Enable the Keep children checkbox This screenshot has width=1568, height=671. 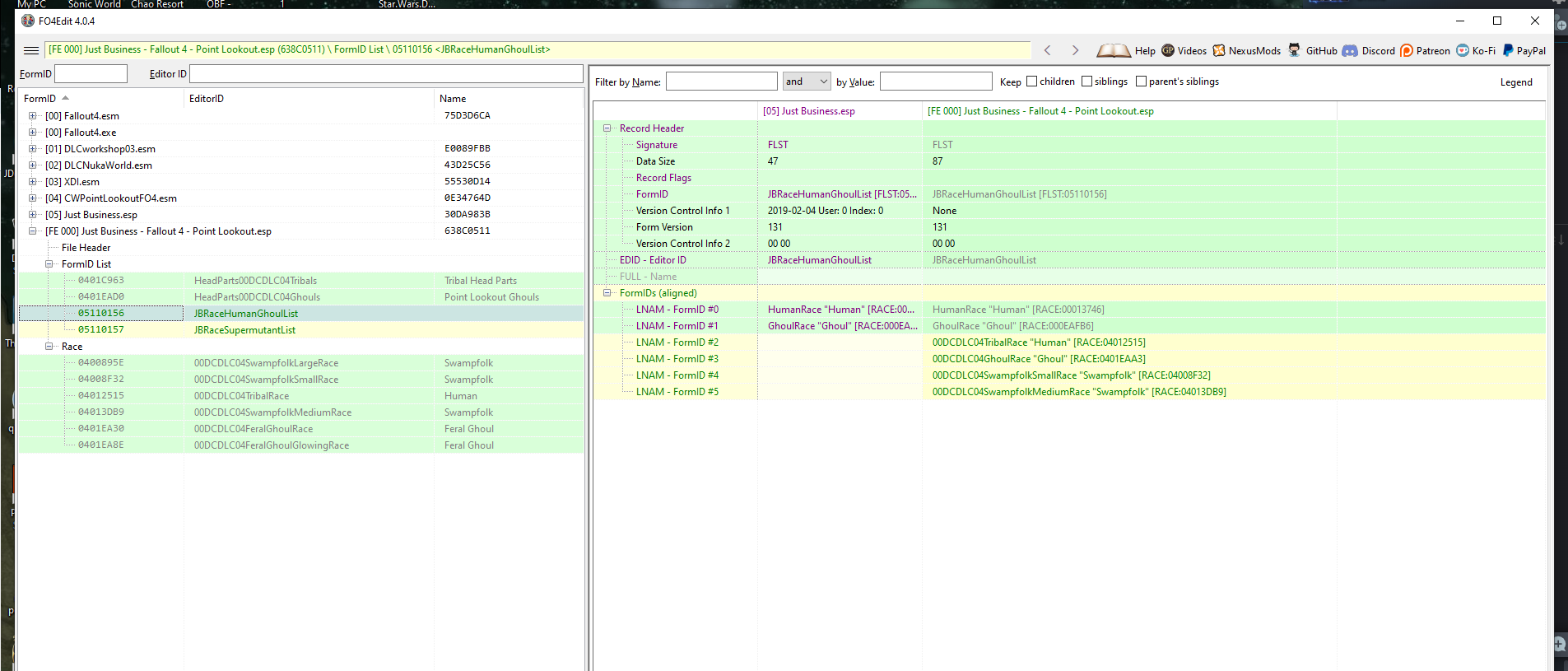point(1031,82)
